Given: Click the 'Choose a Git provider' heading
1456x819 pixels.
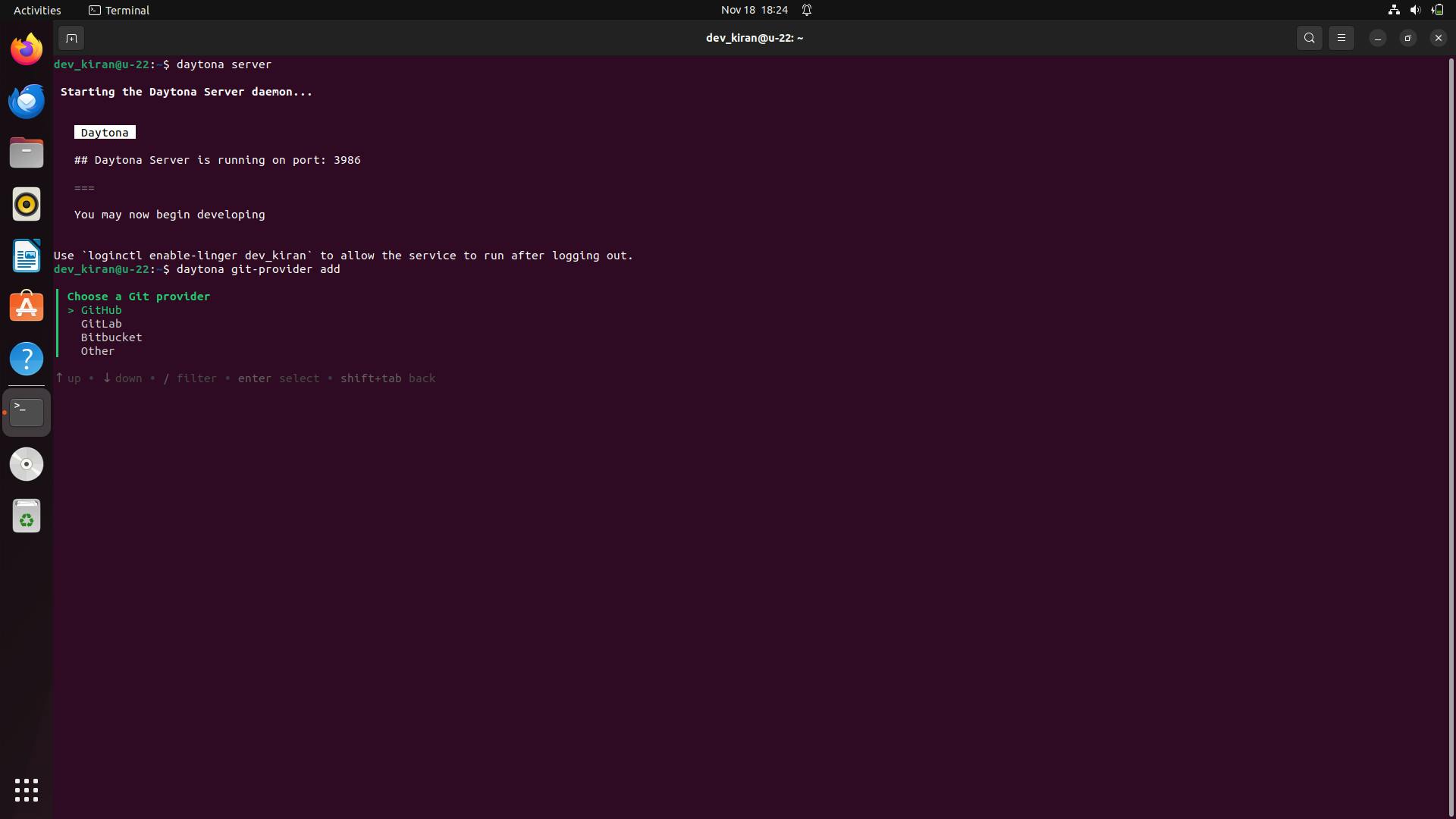Looking at the screenshot, I should (139, 297).
